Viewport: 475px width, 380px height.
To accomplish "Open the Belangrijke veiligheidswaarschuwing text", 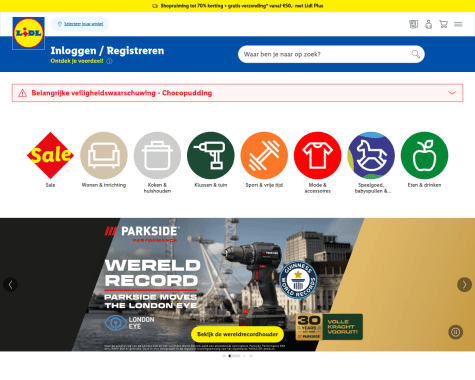I will click(122, 93).
